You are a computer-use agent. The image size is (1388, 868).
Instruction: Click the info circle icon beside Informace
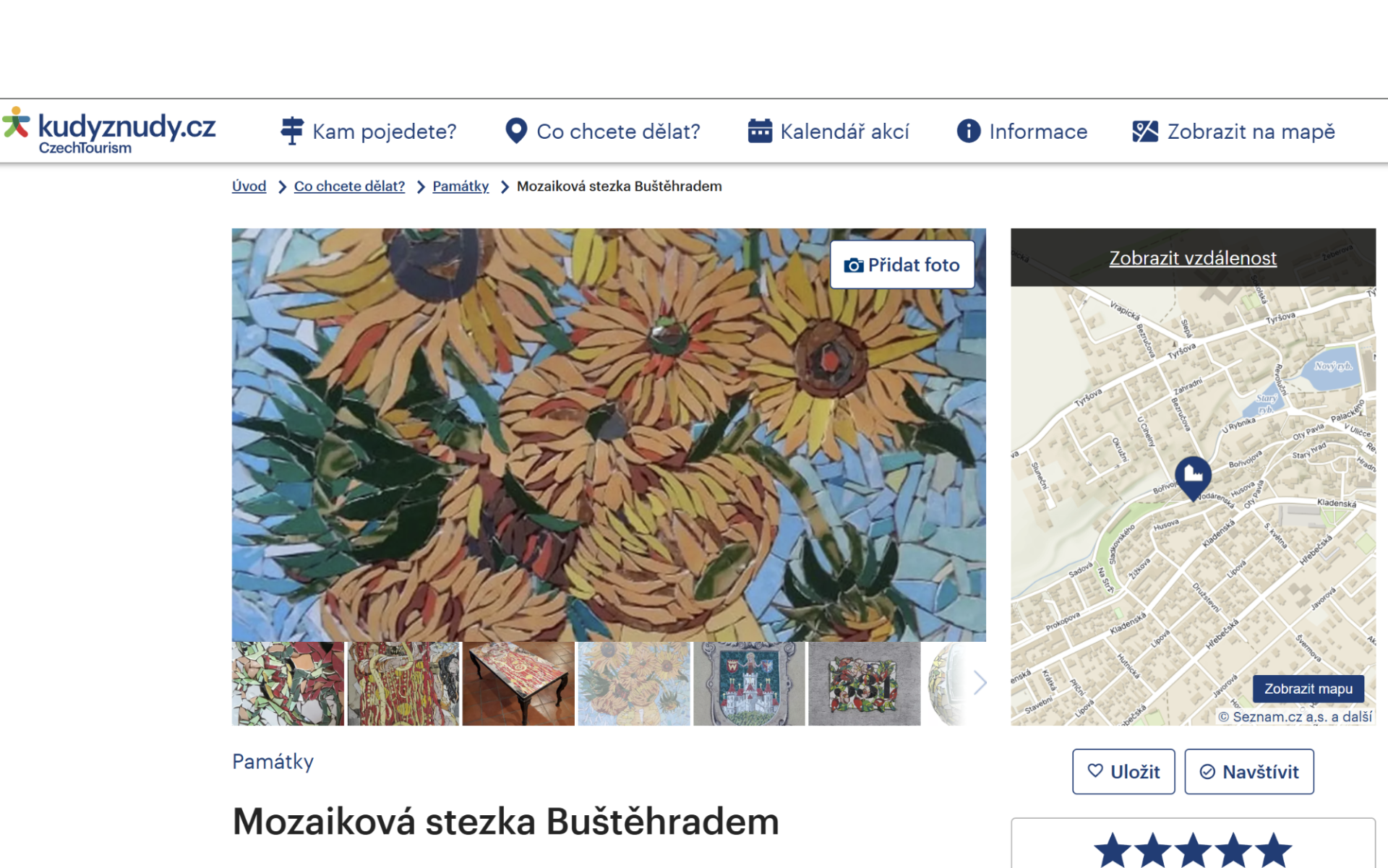[969, 131]
